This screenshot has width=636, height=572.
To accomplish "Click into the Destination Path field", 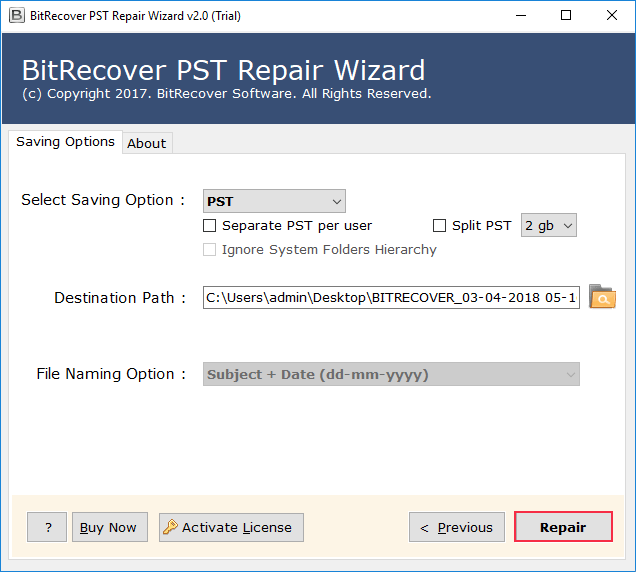I will click(x=391, y=297).
